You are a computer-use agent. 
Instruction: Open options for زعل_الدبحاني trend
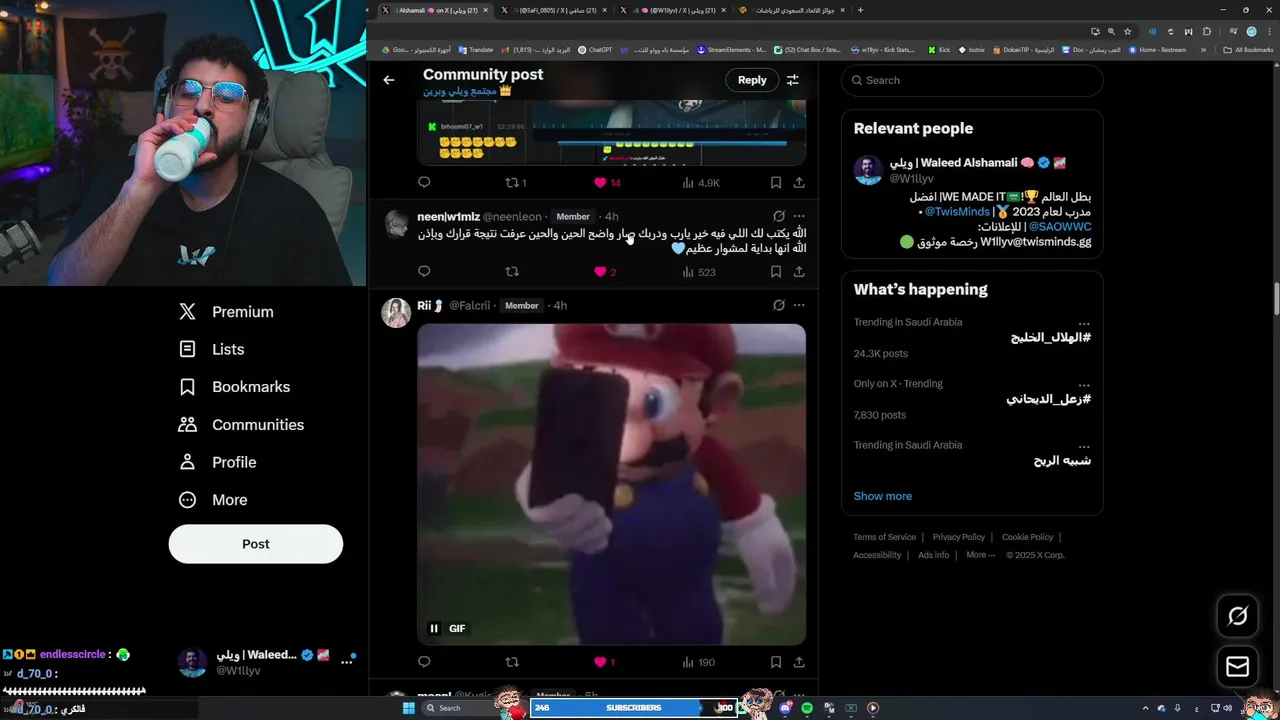pyautogui.click(x=1084, y=384)
